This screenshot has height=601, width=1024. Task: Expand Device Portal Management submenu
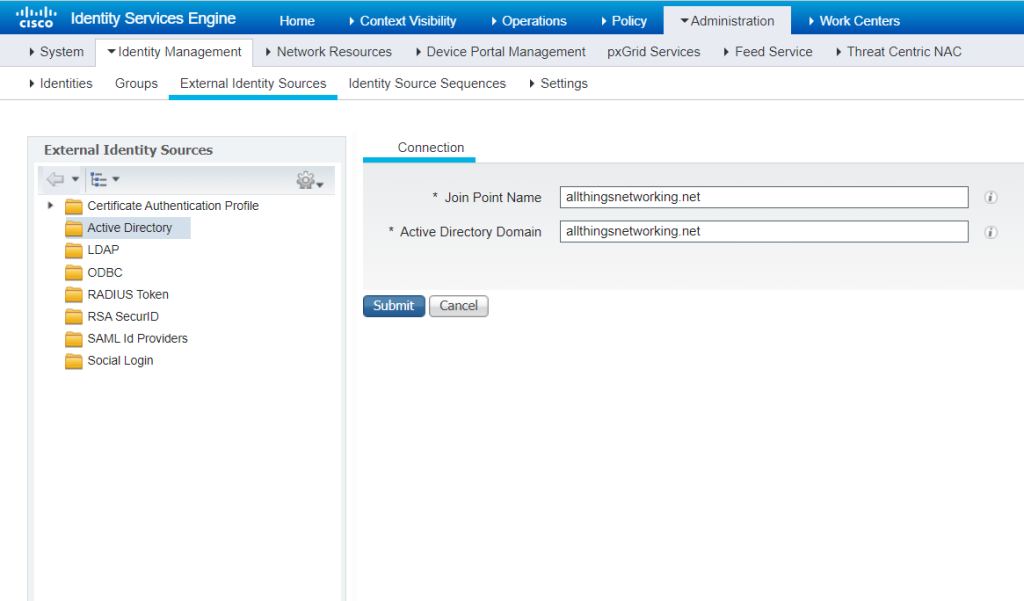pos(501,52)
